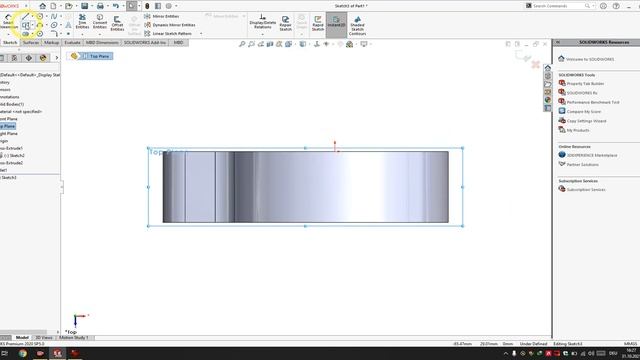Open the File Properties icon
Screen dimensions: 640x360
point(158,6)
